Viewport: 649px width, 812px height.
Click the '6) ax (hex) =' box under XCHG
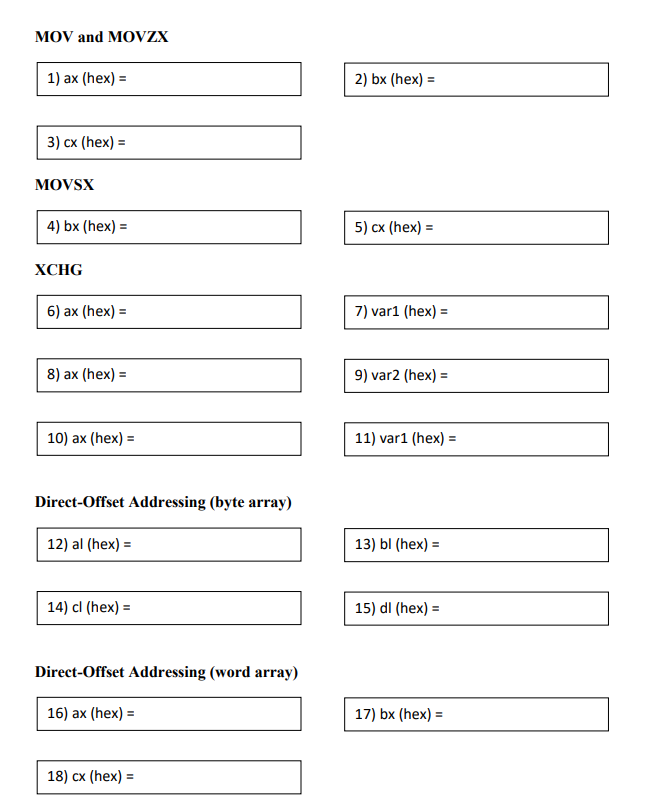point(169,312)
